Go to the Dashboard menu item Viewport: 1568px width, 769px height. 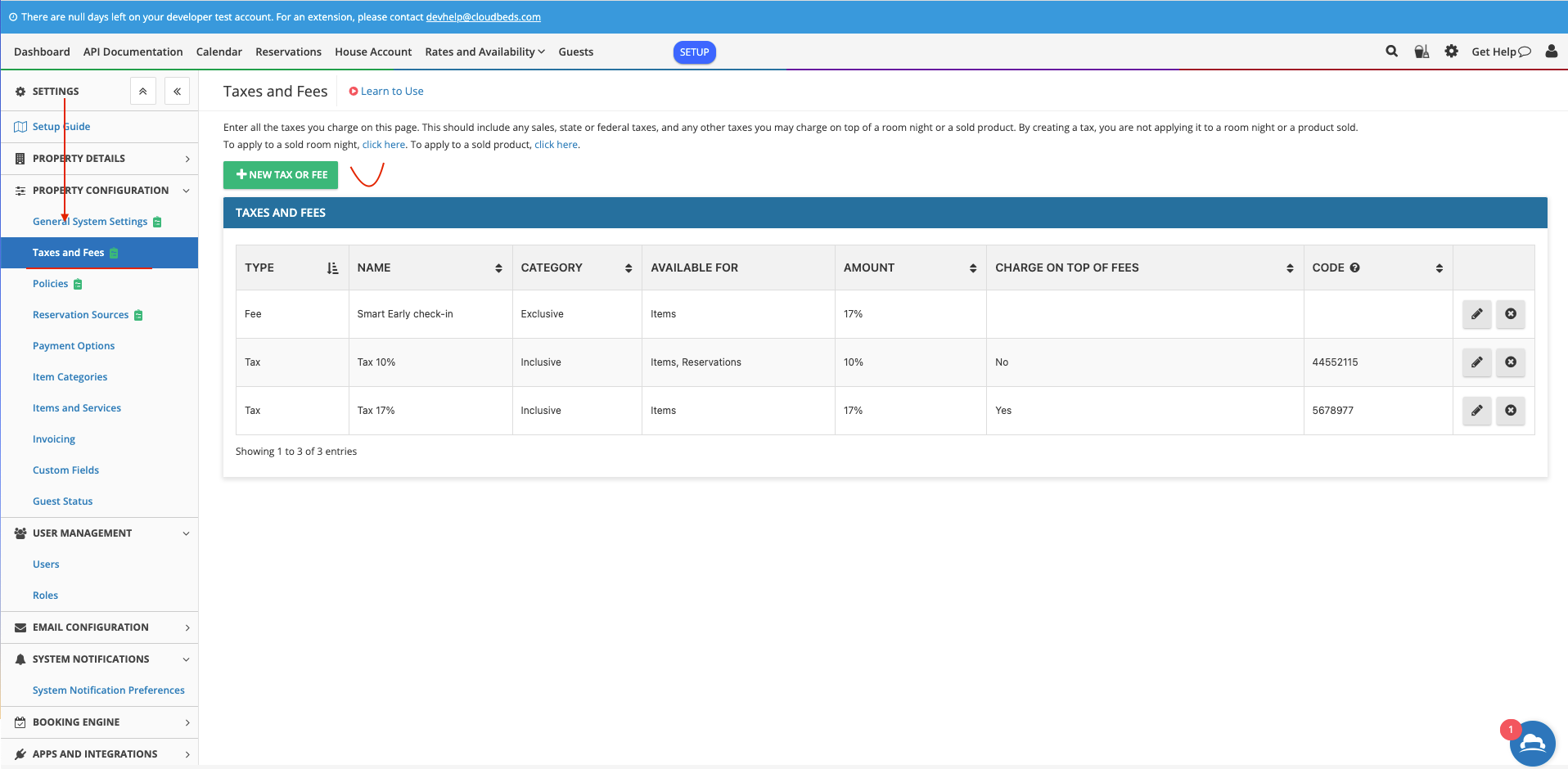42,52
